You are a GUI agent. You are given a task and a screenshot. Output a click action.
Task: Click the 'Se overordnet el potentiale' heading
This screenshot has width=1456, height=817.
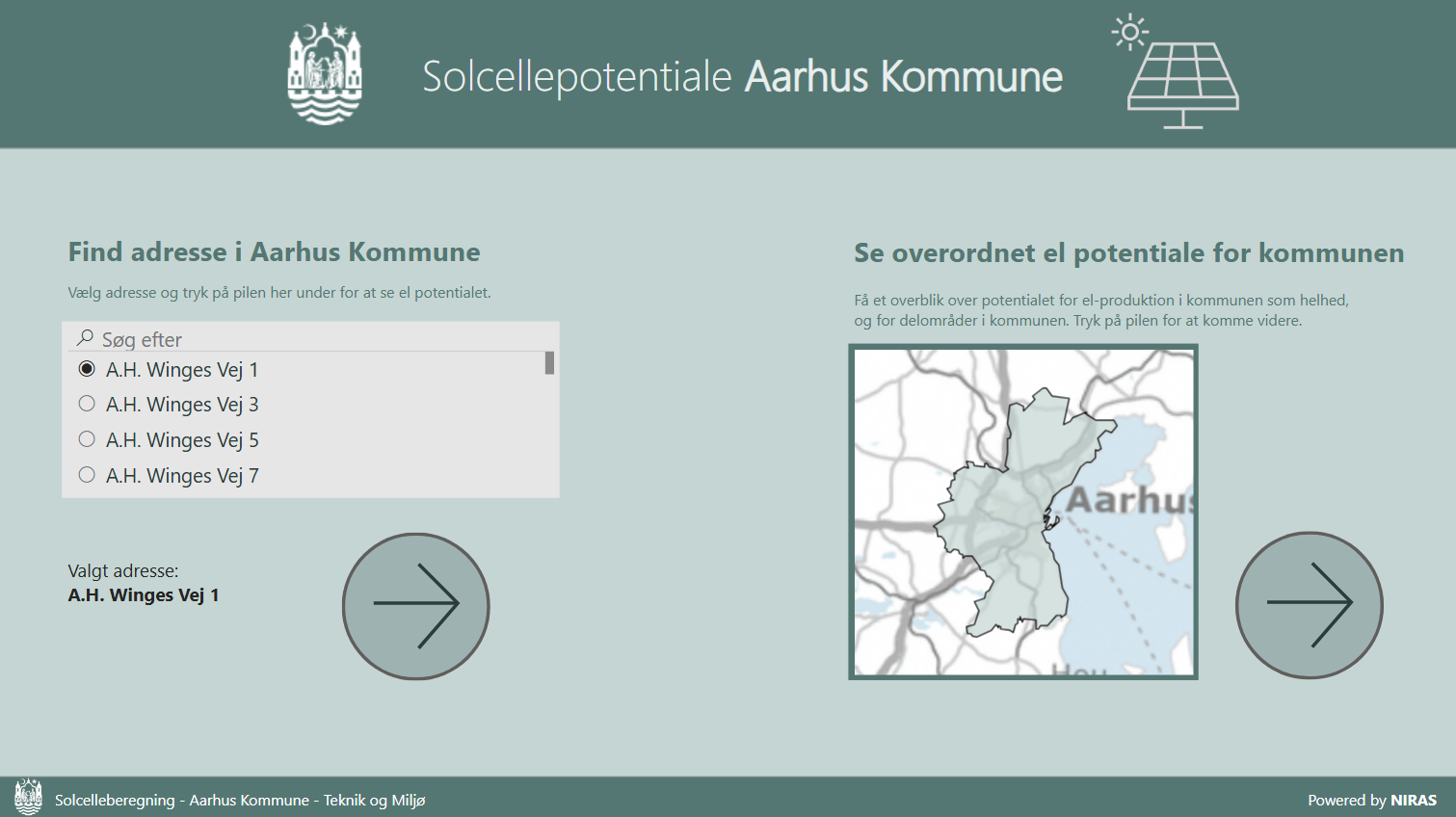coord(1128,253)
